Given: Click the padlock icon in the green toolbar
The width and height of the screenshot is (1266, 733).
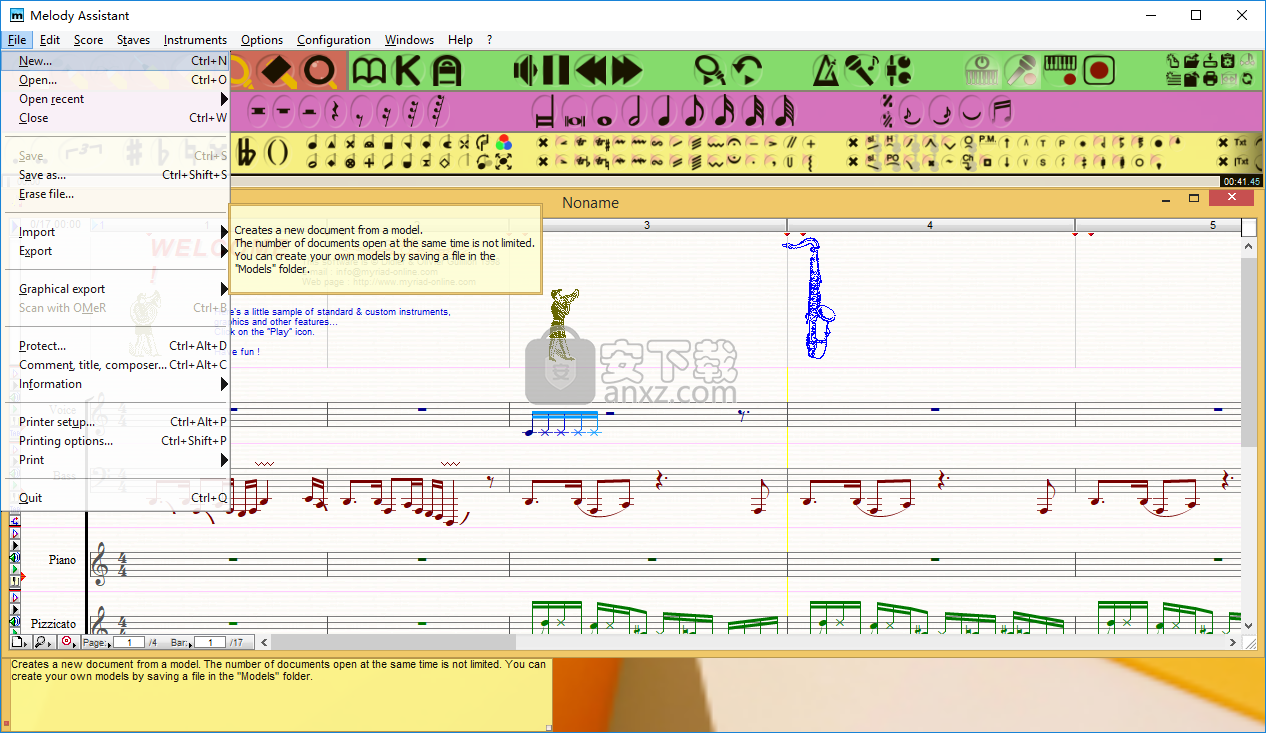Looking at the screenshot, I should (x=447, y=71).
